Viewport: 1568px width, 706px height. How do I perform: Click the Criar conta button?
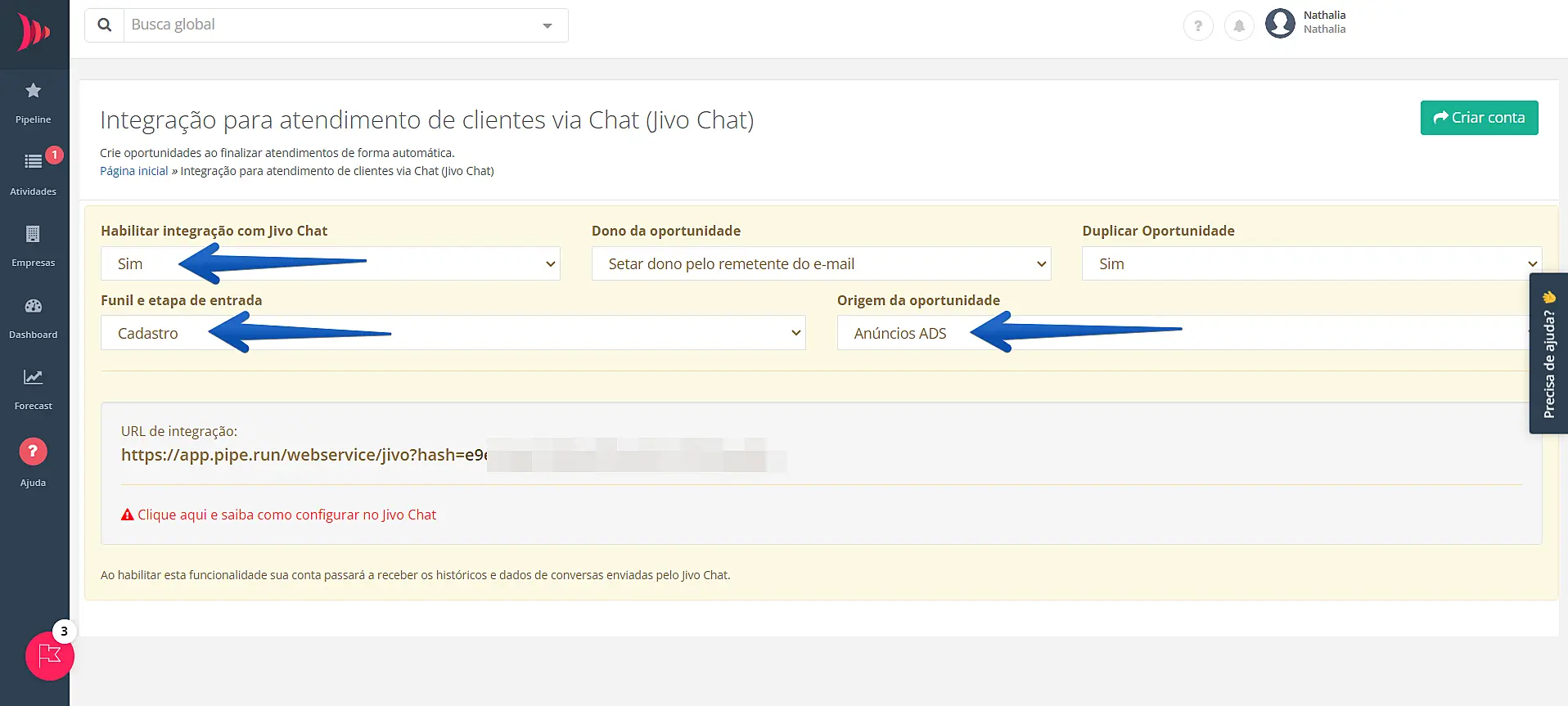coord(1480,118)
